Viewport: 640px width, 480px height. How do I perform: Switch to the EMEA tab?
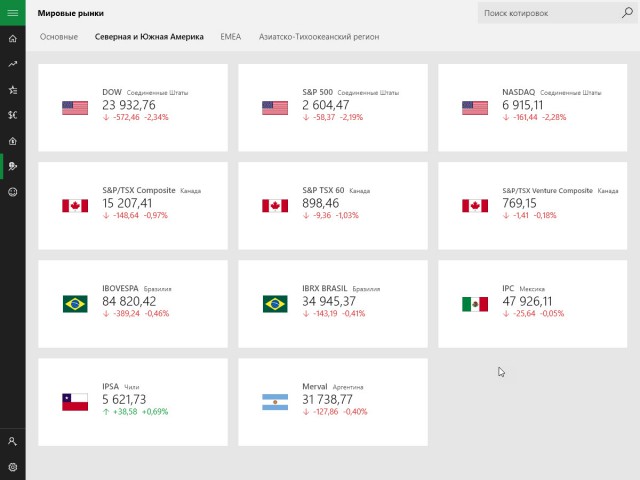(x=231, y=37)
